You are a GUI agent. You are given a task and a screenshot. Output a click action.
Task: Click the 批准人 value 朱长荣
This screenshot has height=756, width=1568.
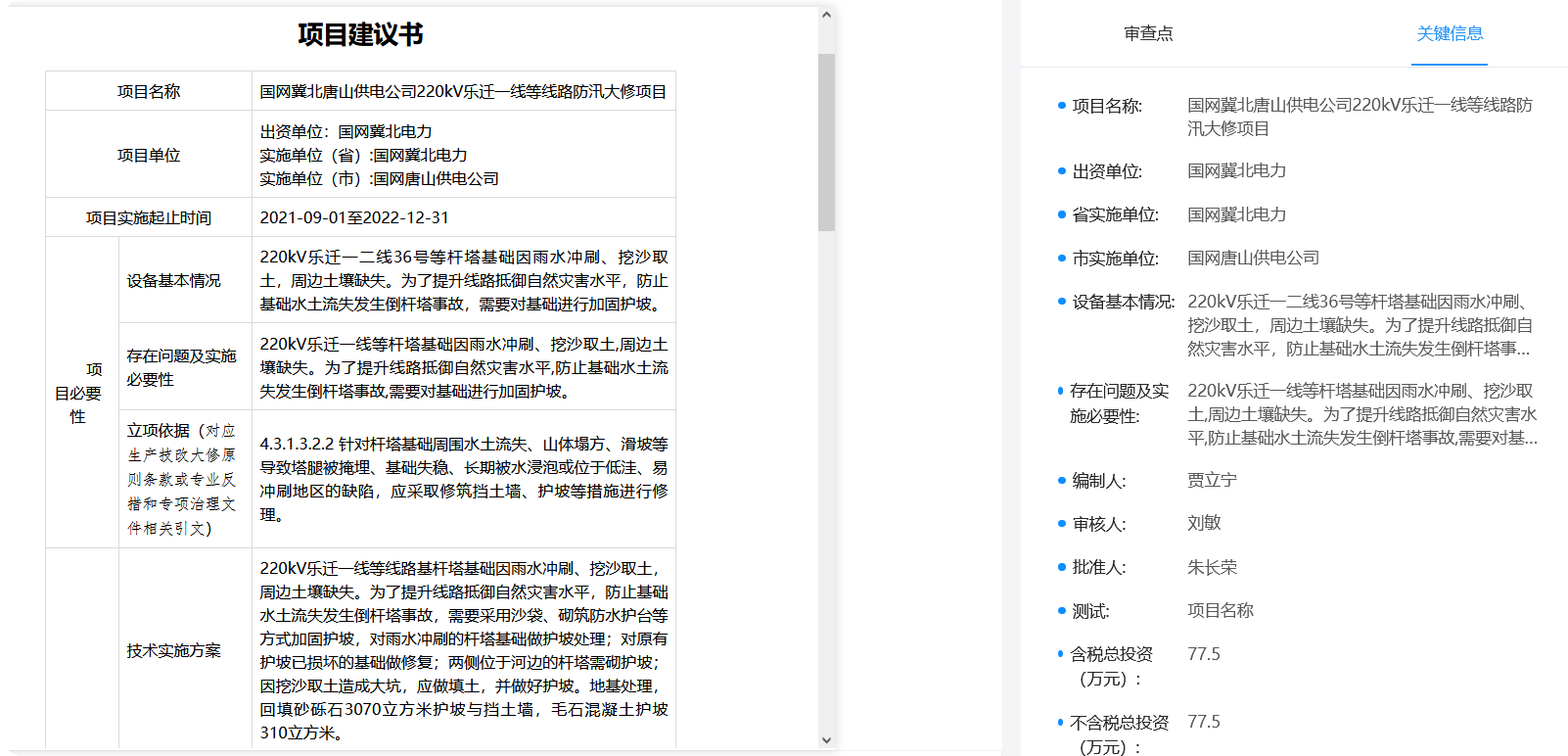coord(1212,567)
